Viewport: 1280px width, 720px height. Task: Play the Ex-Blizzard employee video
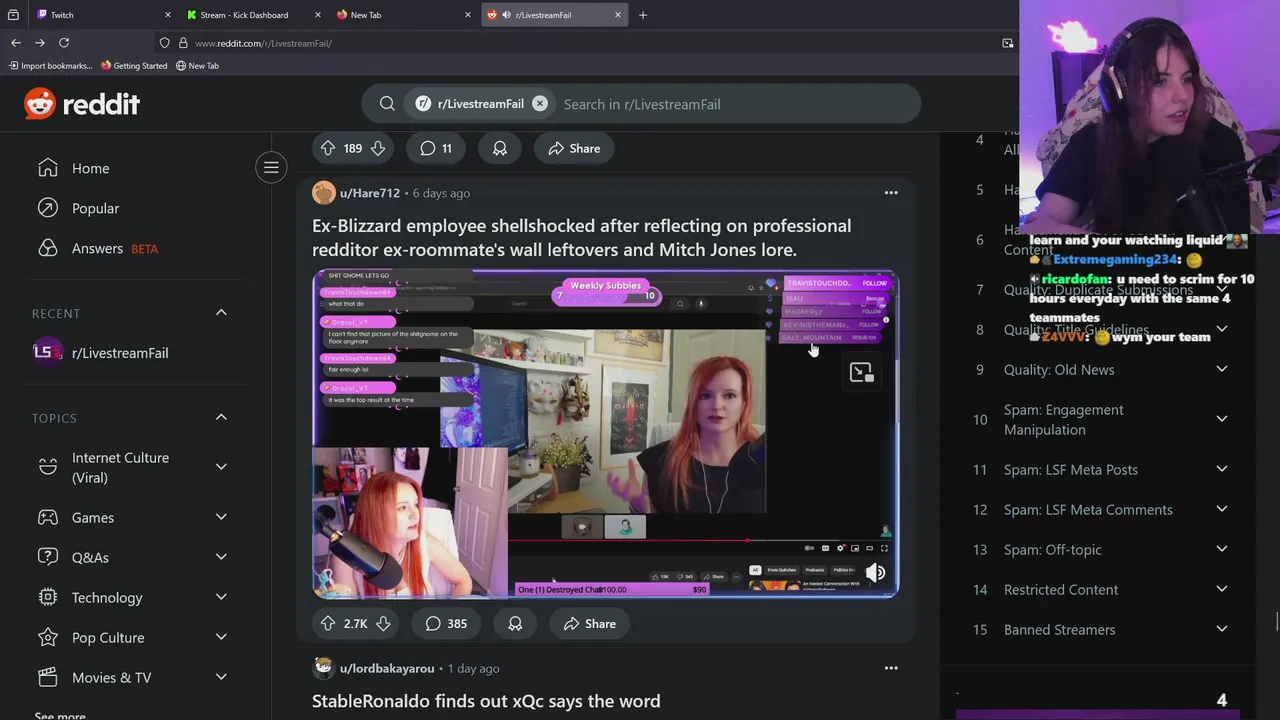click(x=605, y=434)
